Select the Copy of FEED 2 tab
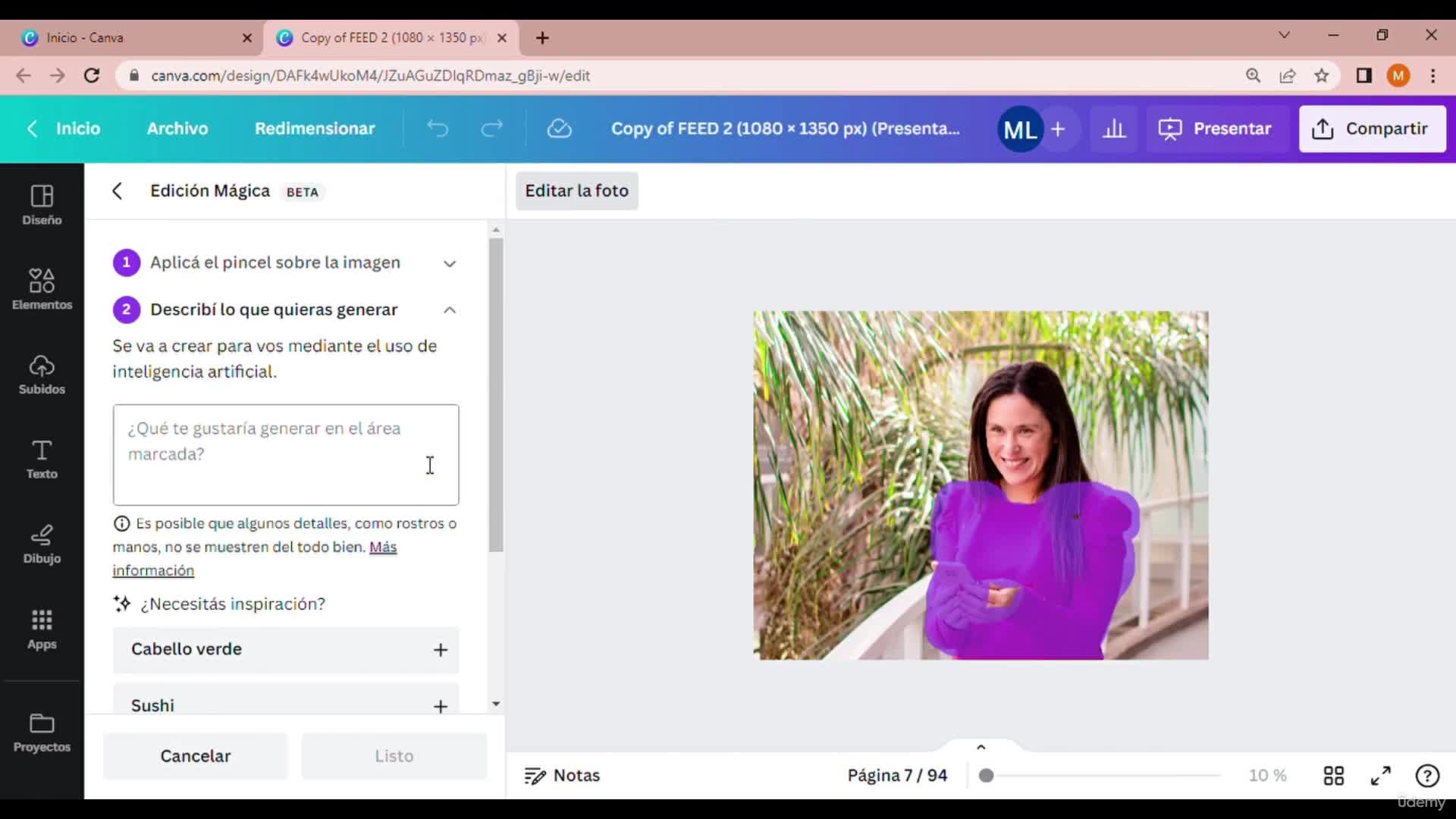Viewport: 1456px width, 819px height. click(391, 38)
